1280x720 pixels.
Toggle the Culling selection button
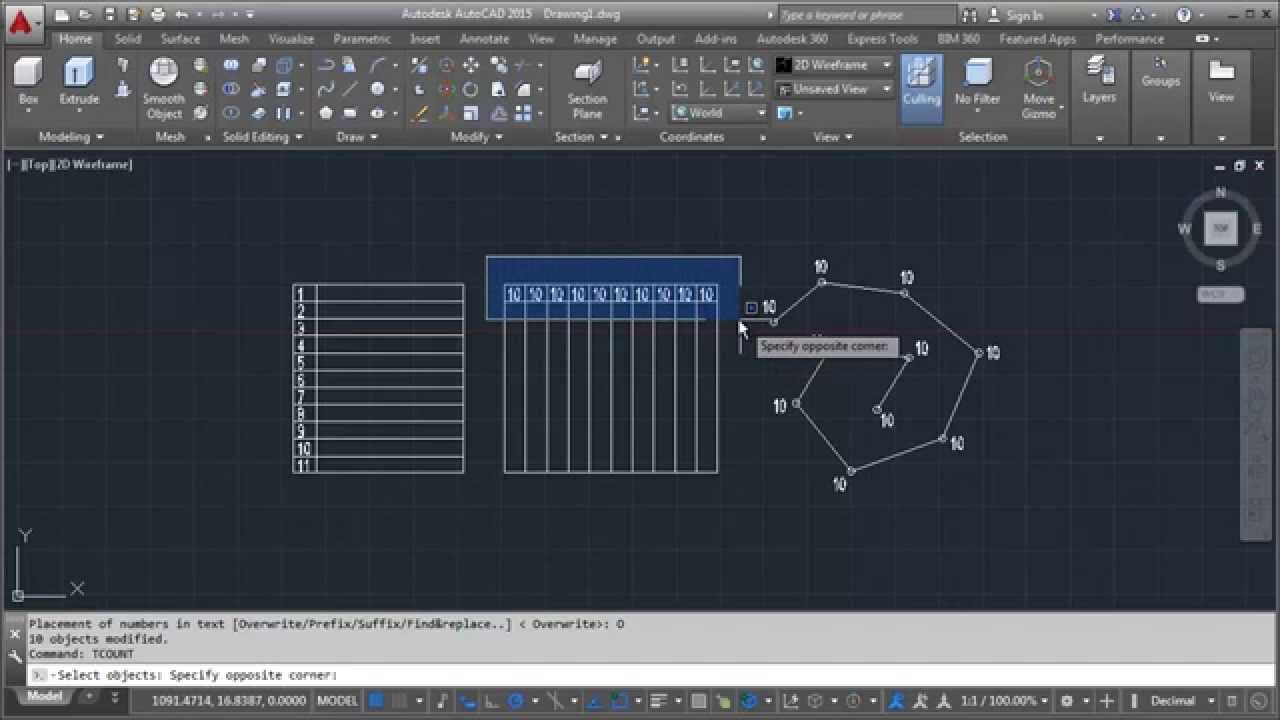921,82
